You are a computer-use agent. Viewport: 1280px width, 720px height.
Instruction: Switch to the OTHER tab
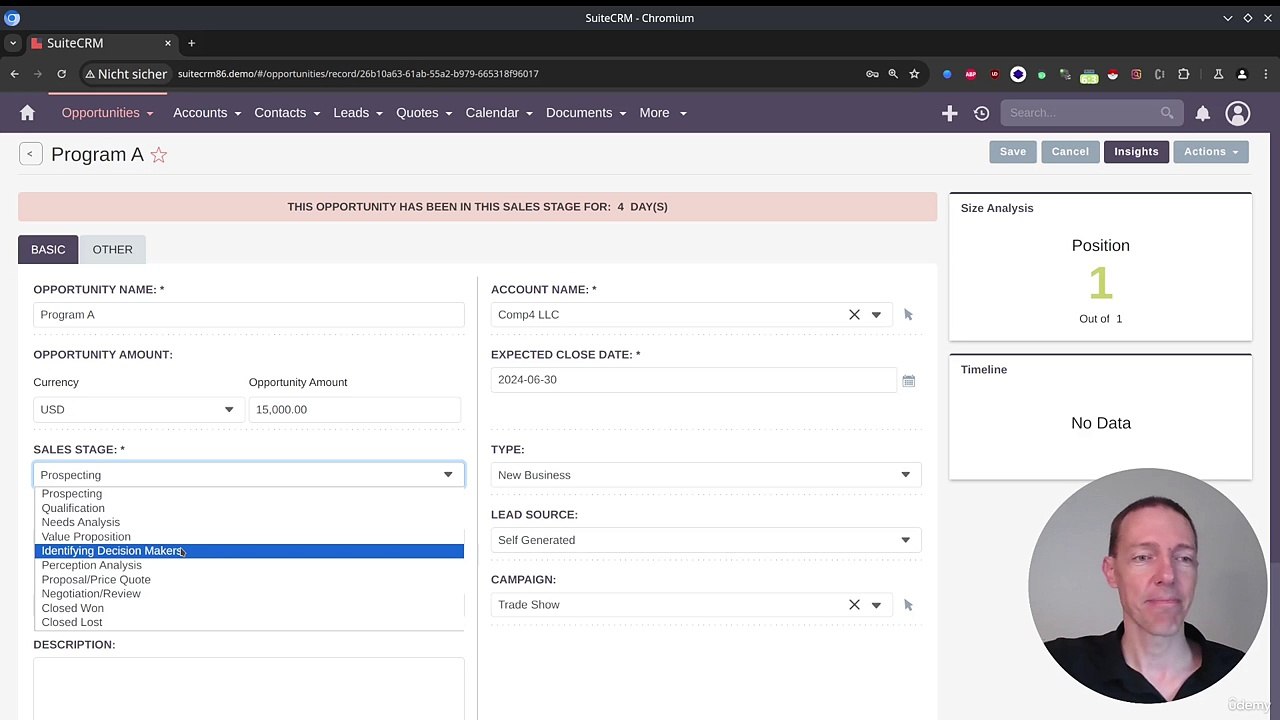112,250
